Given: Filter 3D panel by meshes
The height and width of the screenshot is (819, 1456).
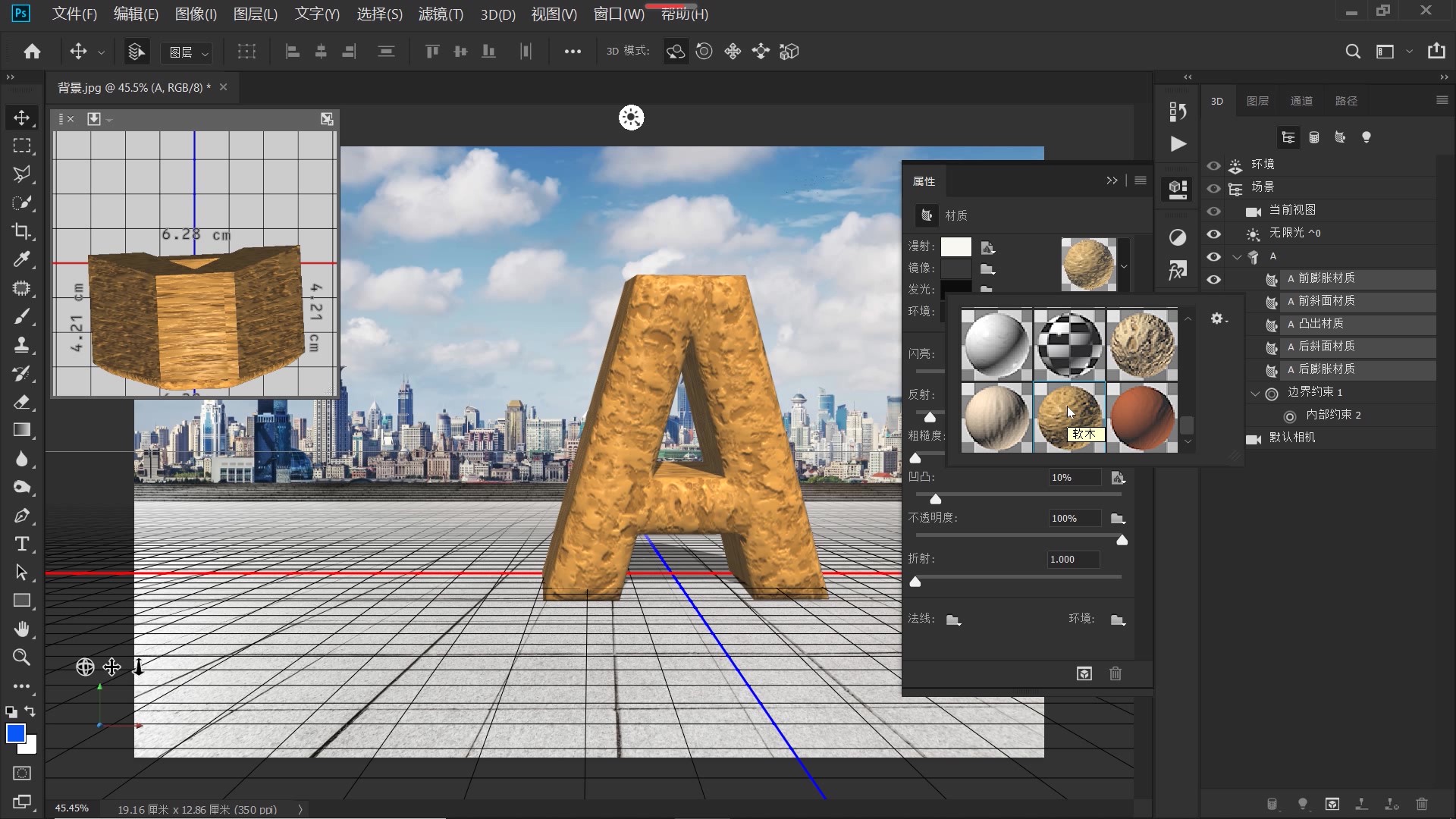Looking at the screenshot, I should click(1314, 137).
